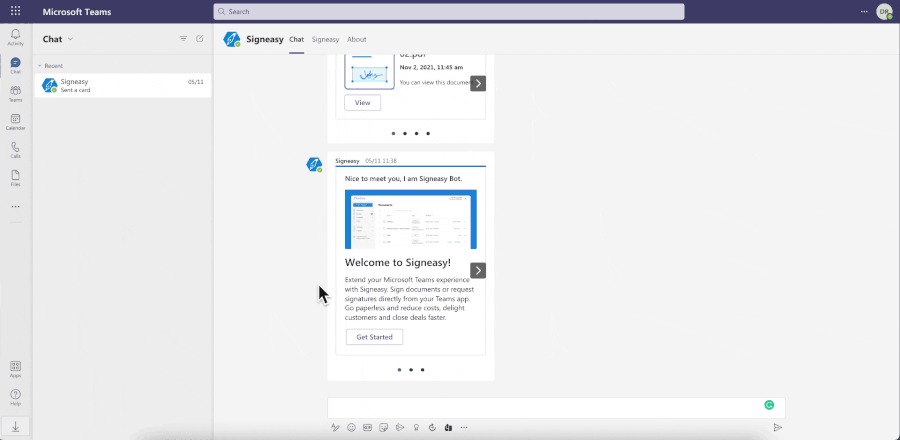900x440 pixels.
Task: Open Settings and more in the title bar
Action: [864, 11]
